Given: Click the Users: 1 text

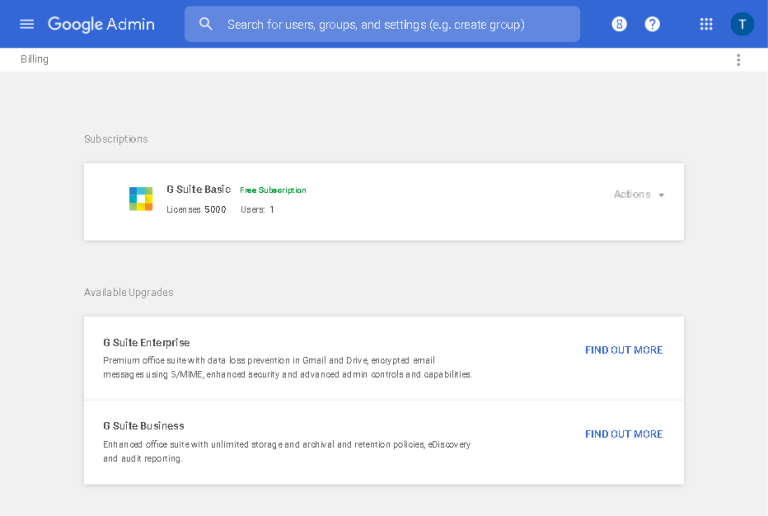Looking at the screenshot, I should (x=257, y=210).
